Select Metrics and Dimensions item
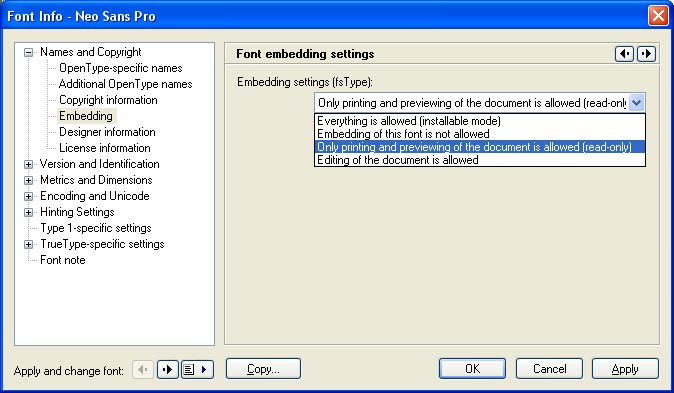Image resolution: width=674 pixels, height=393 pixels. click(96, 180)
